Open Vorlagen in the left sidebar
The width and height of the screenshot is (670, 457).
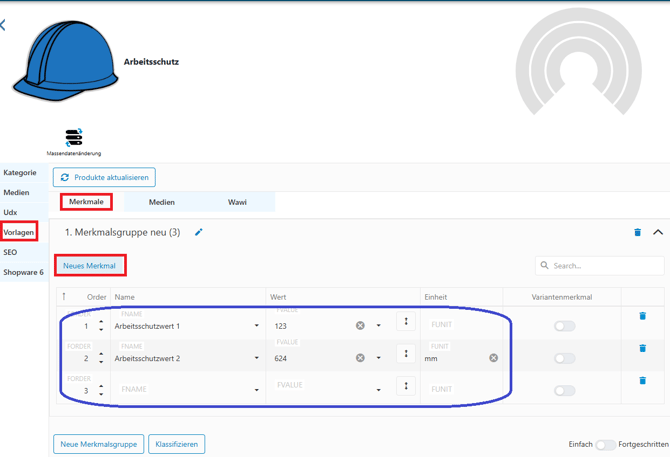pos(19,232)
